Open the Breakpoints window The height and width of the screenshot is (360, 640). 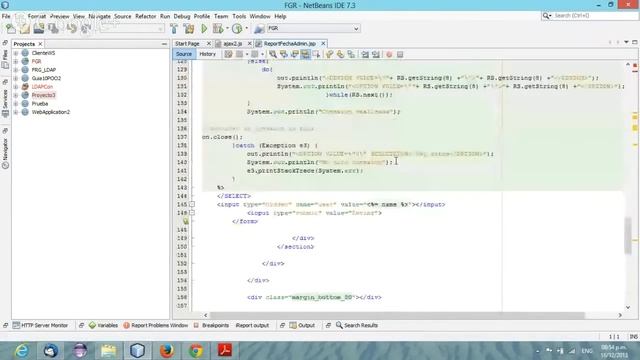[x=211, y=325]
